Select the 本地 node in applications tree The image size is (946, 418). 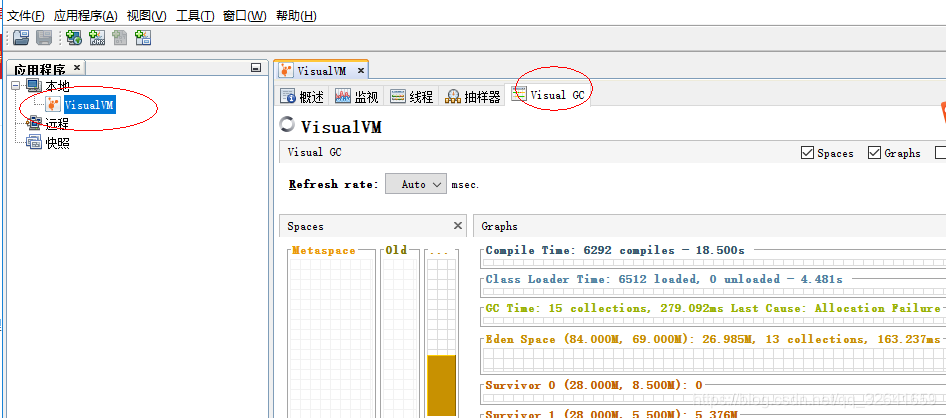(x=57, y=86)
